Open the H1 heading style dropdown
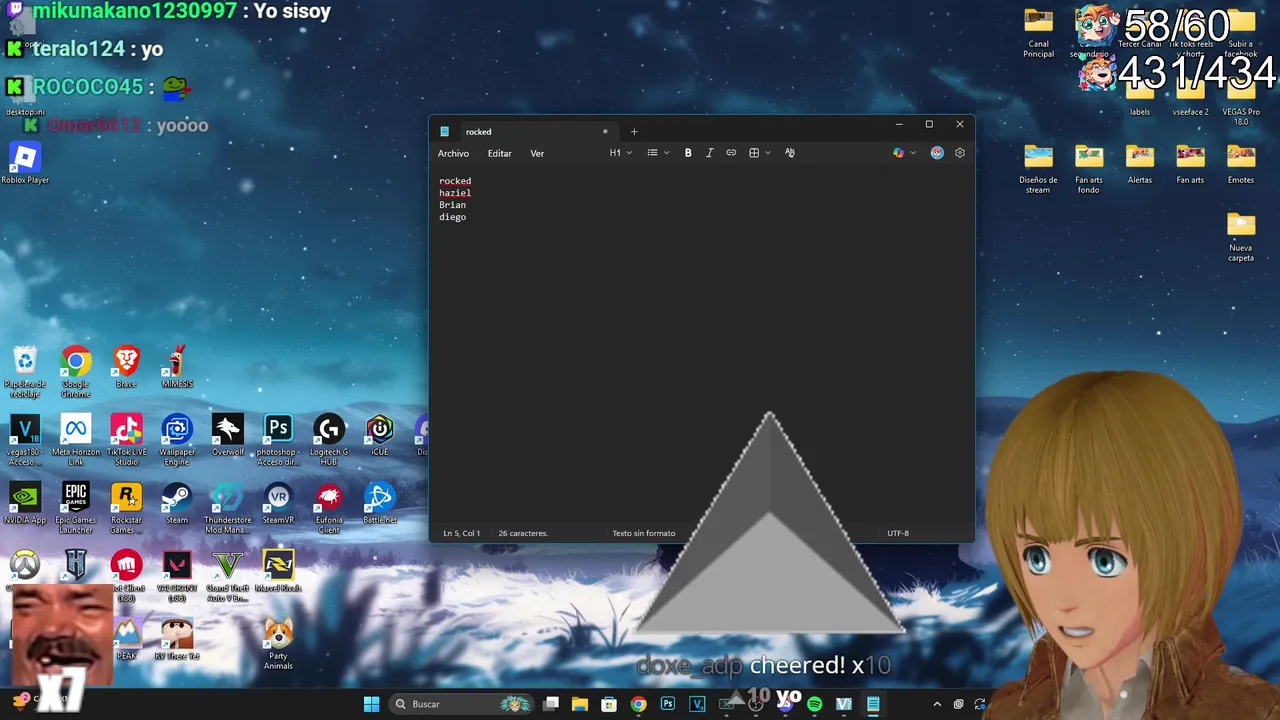The image size is (1280, 720). point(621,153)
